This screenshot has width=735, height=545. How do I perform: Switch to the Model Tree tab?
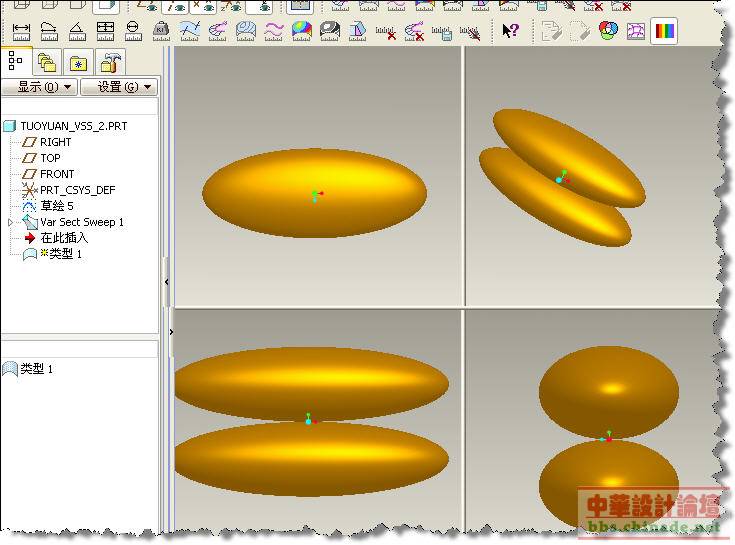pos(16,61)
